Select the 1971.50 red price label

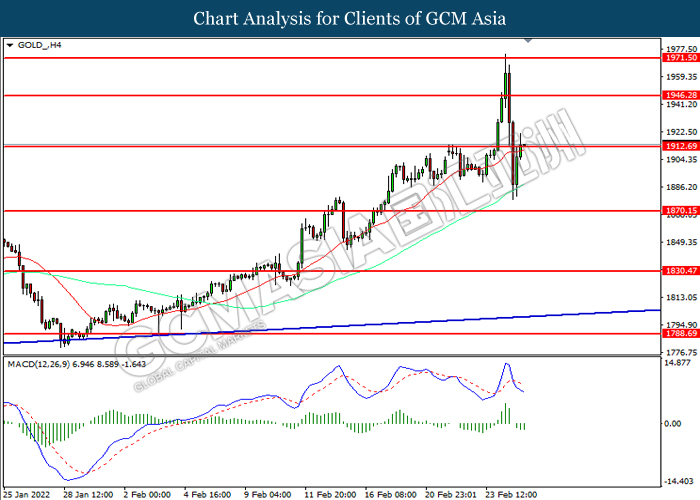(x=681, y=58)
